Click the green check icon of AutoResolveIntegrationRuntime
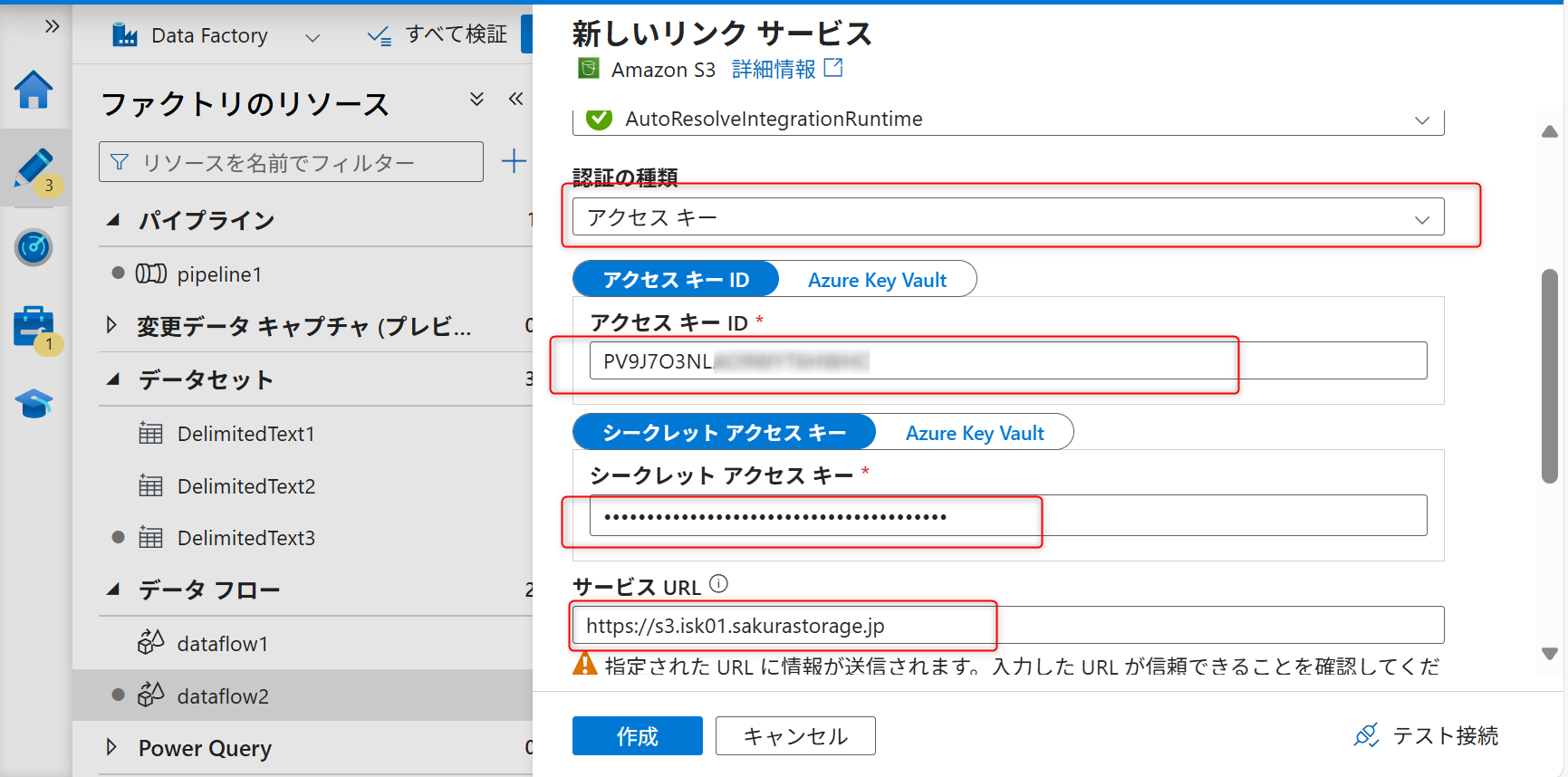 point(599,119)
